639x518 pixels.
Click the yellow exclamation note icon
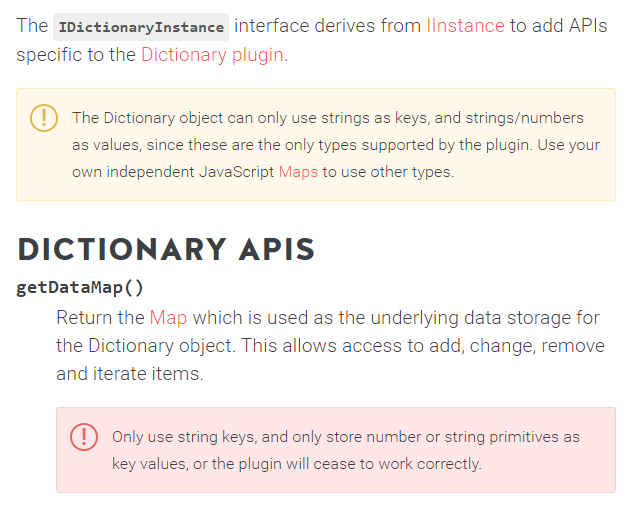44,118
